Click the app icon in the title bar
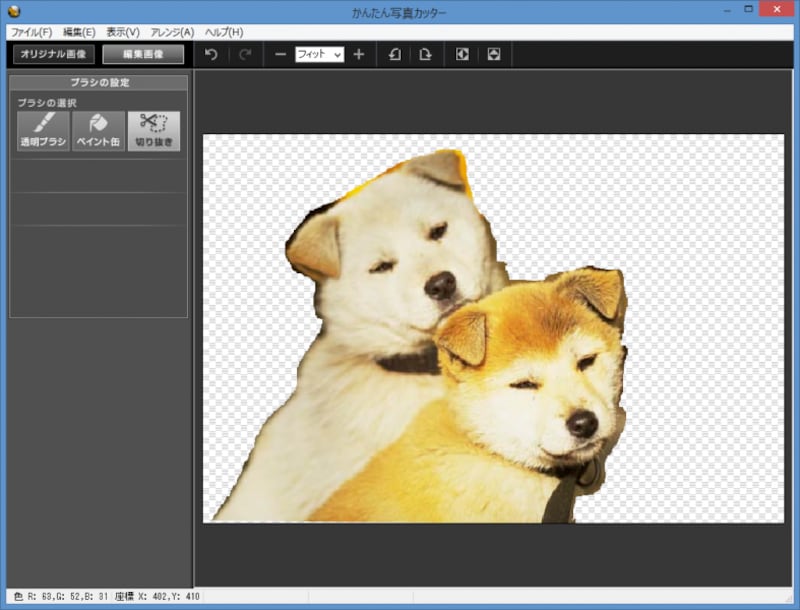The height and width of the screenshot is (610, 800). click(x=14, y=9)
